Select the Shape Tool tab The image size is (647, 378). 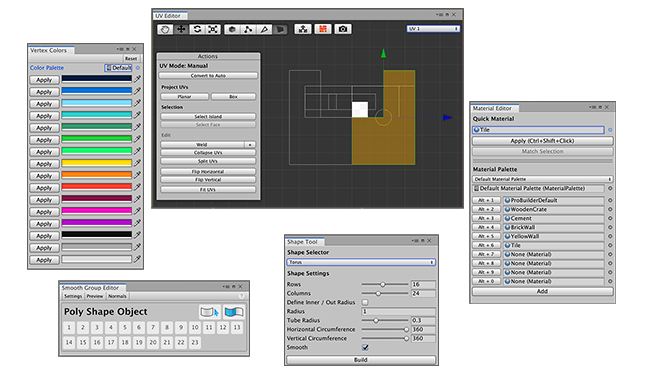(305, 242)
